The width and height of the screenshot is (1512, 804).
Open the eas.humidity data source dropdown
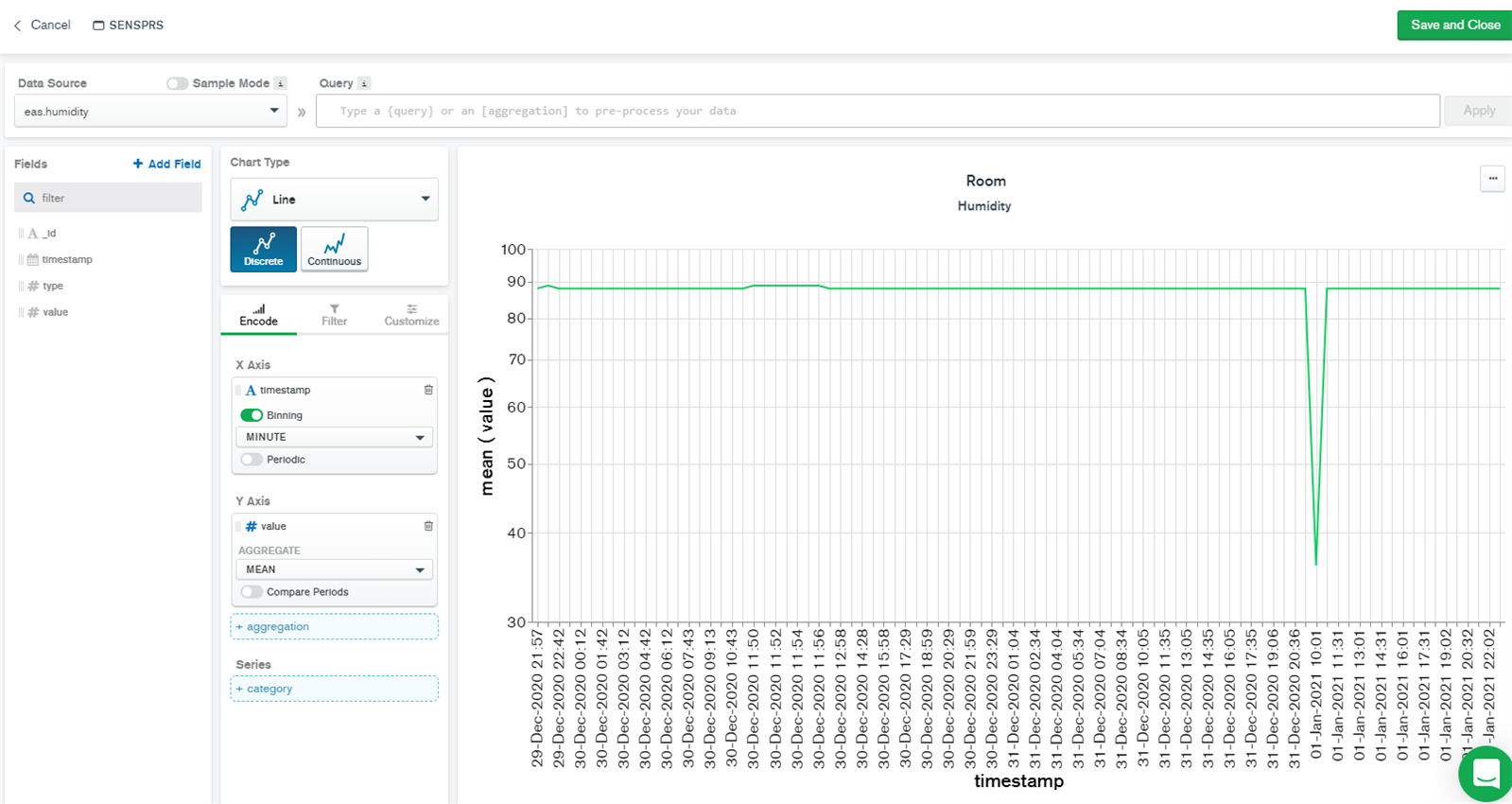[150, 112]
